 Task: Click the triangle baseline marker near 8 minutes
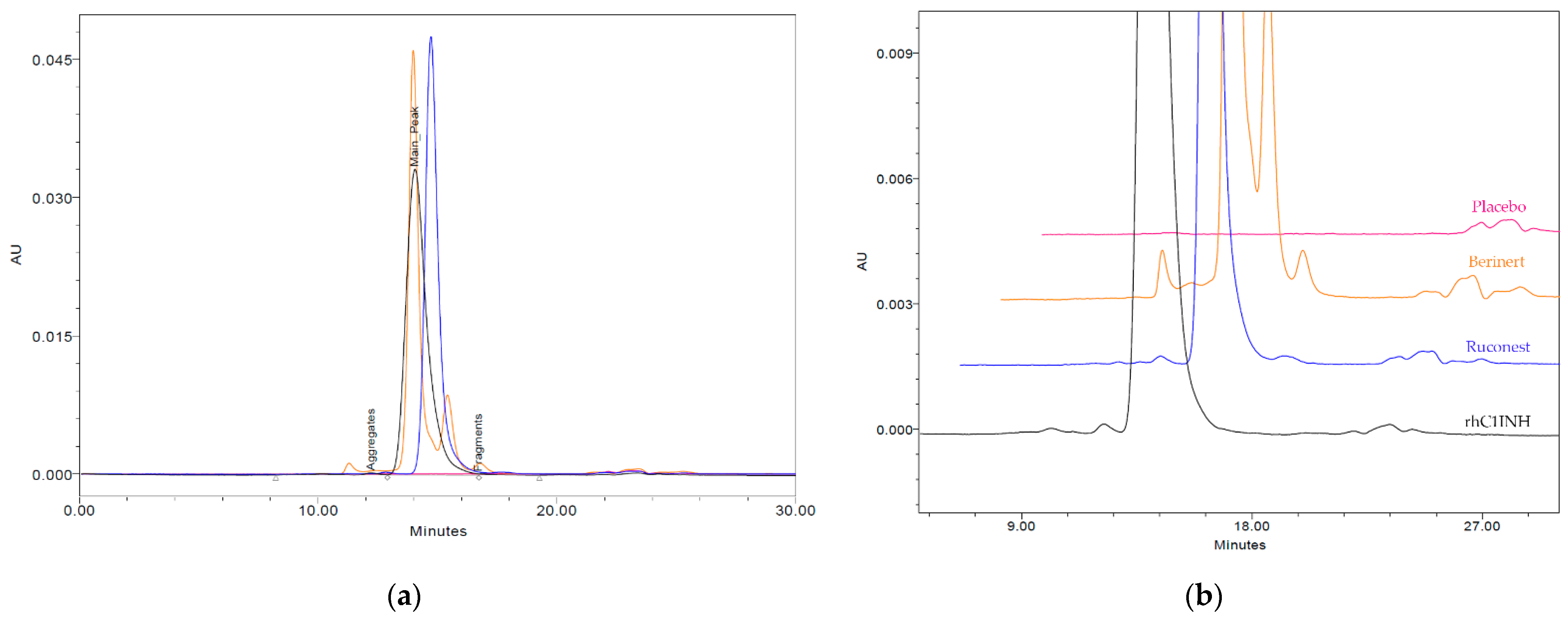(276, 478)
